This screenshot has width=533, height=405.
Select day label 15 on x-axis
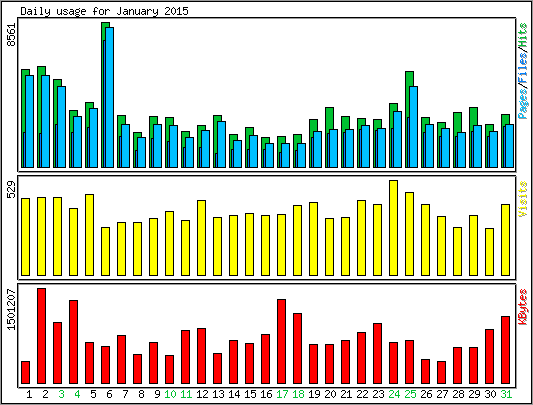(250, 394)
